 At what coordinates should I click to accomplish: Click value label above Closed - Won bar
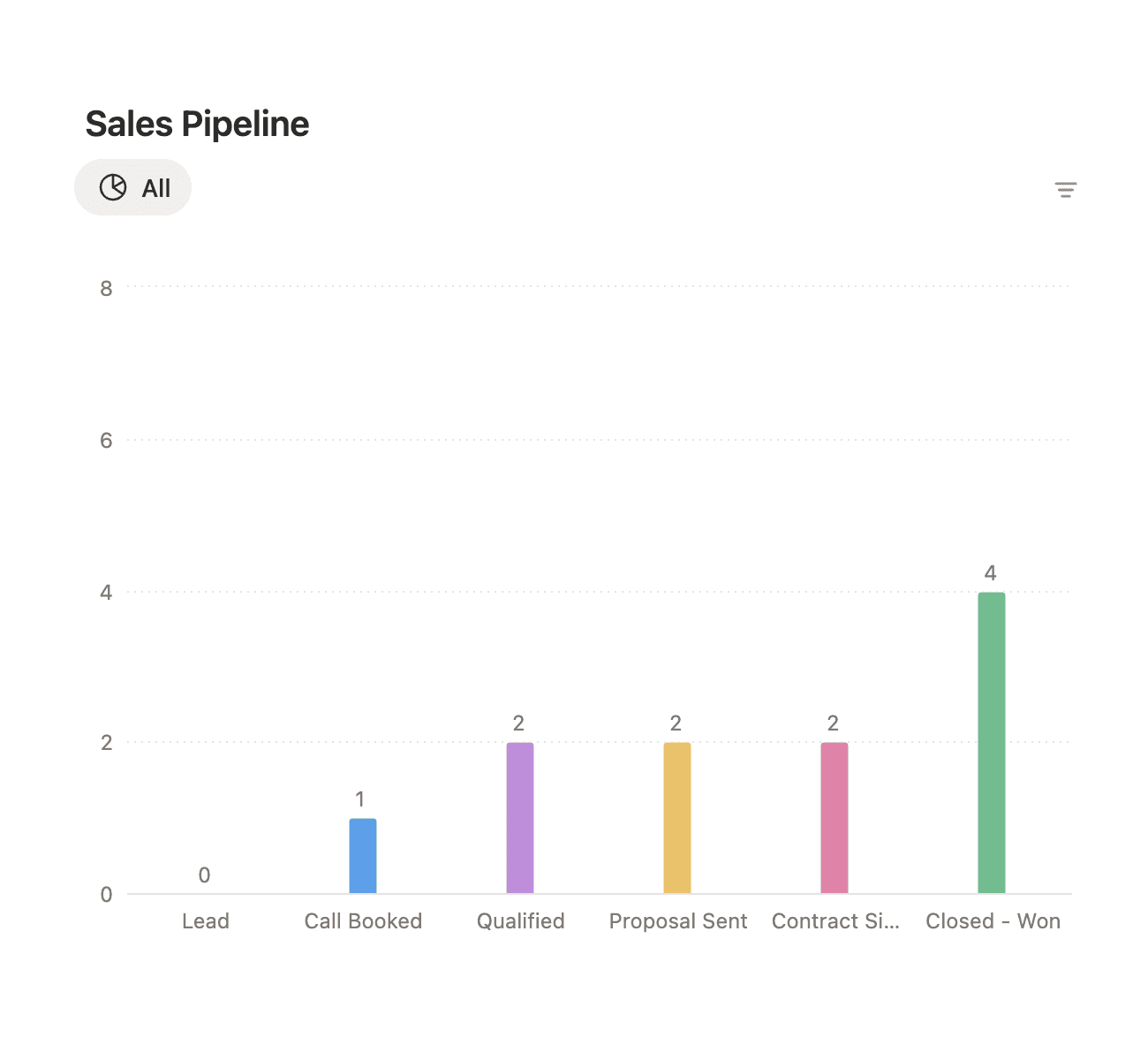991,573
